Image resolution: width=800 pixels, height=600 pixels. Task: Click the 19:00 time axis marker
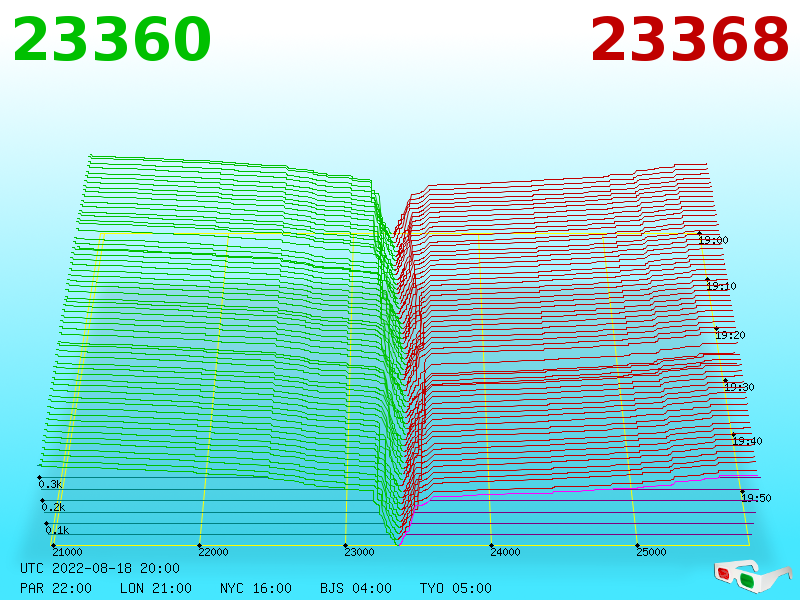pyautogui.click(x=713, y=240)
